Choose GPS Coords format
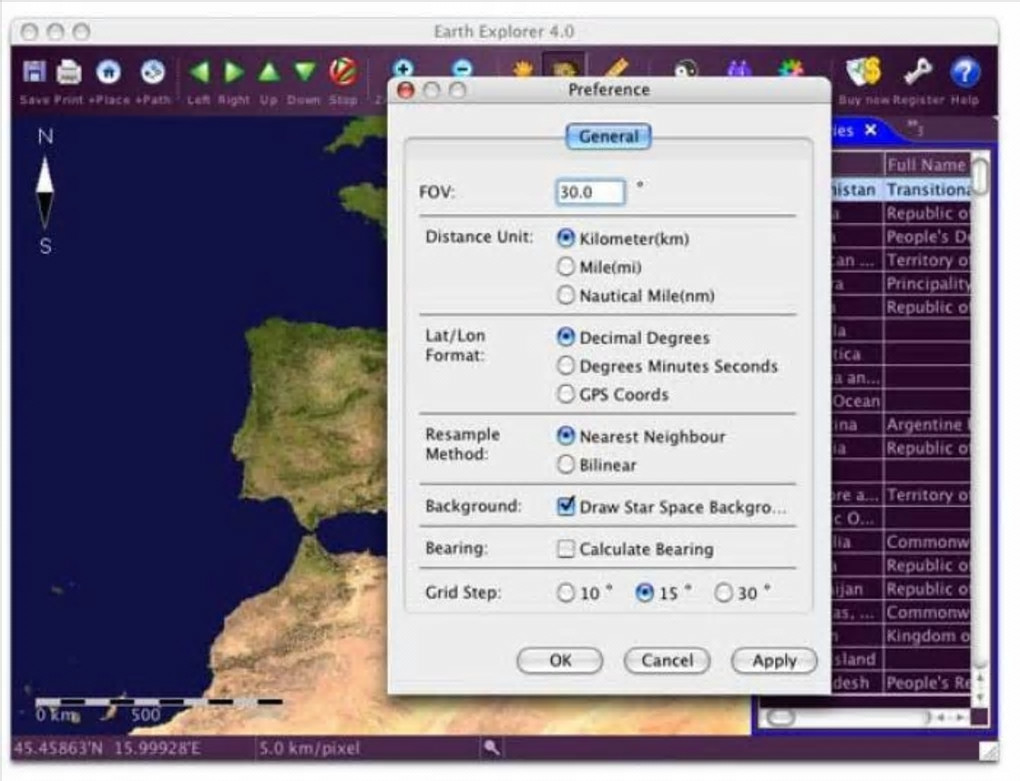This screenshot has height=781, width=1020. point(566,394)
